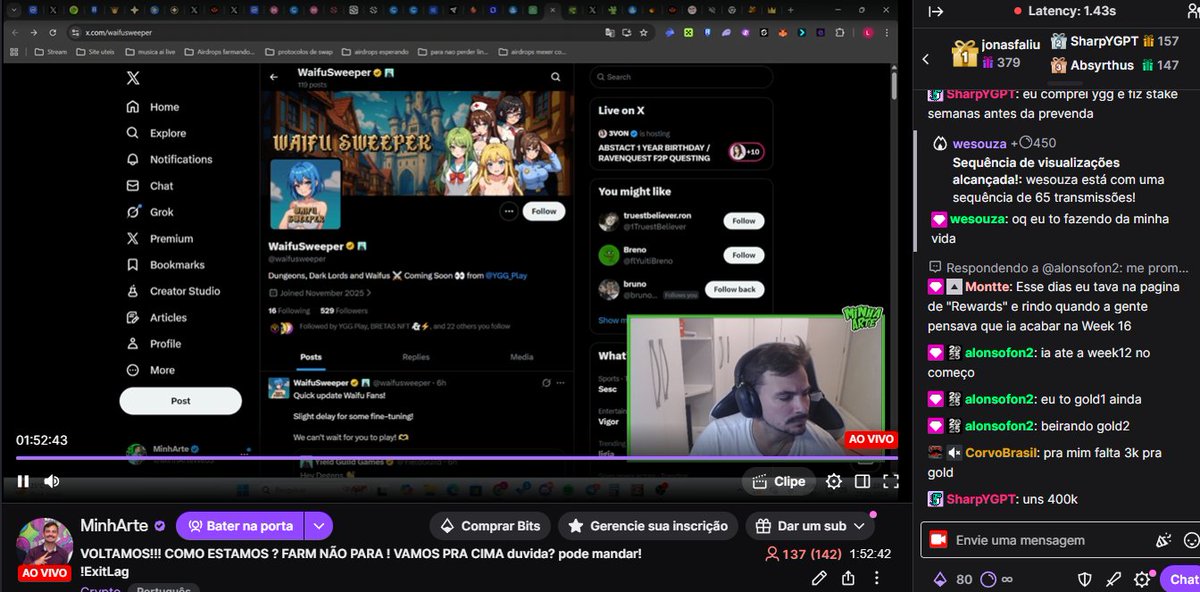Send message with purple Chat button
This screenshot has height=592, width=1200.
[1181, 579]
